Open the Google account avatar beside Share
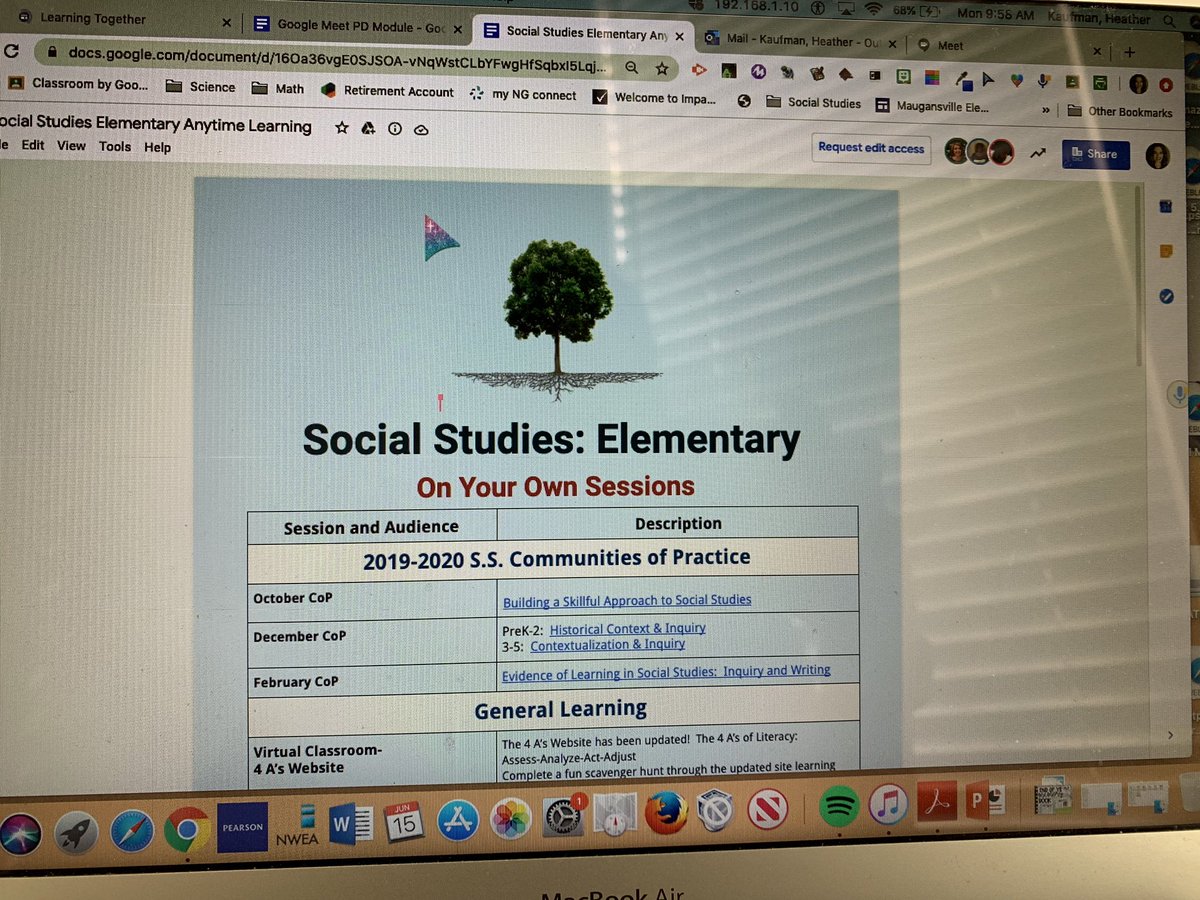This screenshot has height=900, width=1200. tap(1157, 156)
